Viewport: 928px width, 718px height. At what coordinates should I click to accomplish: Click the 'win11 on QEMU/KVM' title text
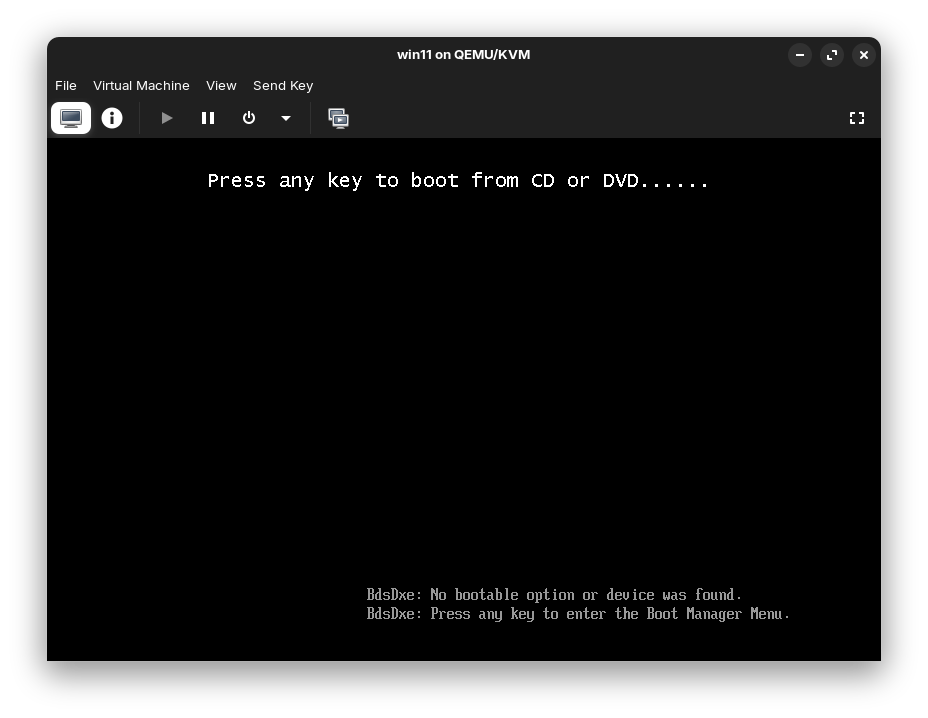click(463, 54)
